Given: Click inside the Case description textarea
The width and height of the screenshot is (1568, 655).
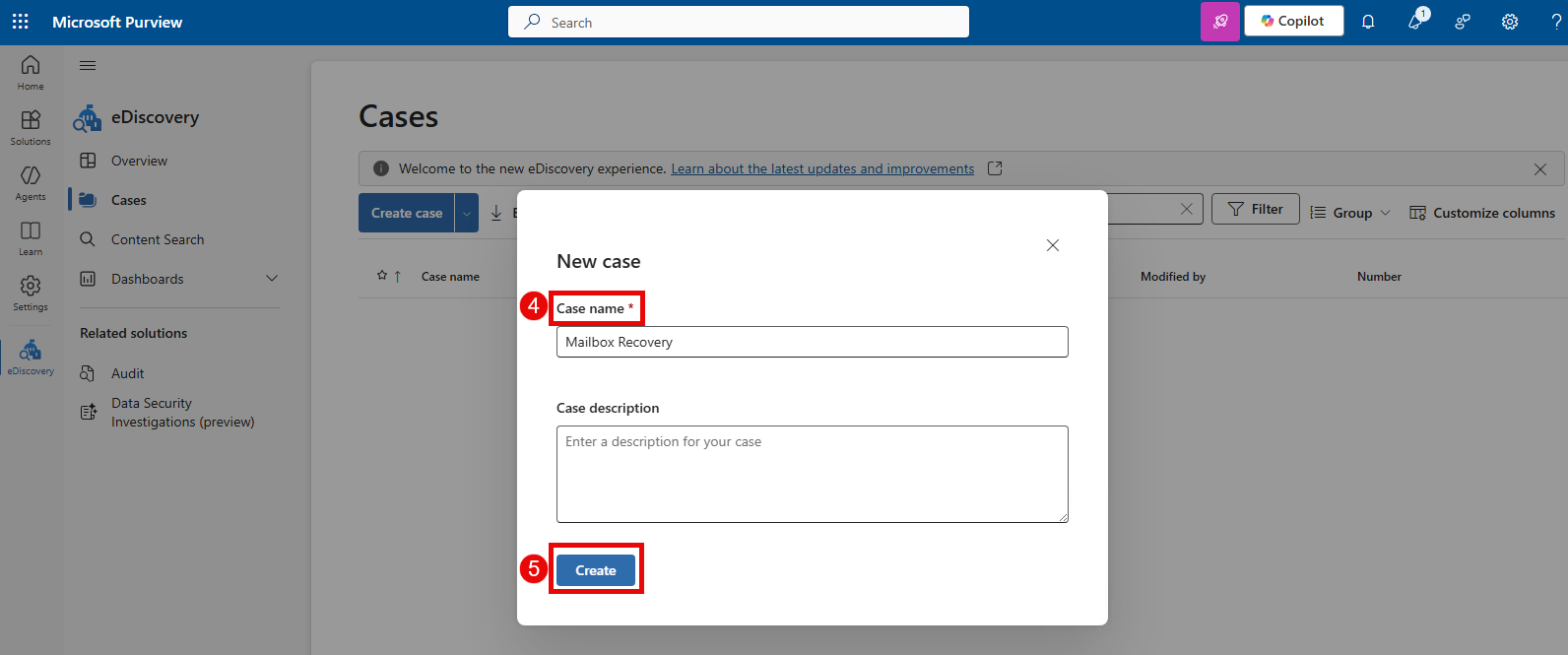Looking at the screenshot, I should click(x=812, y=474).
